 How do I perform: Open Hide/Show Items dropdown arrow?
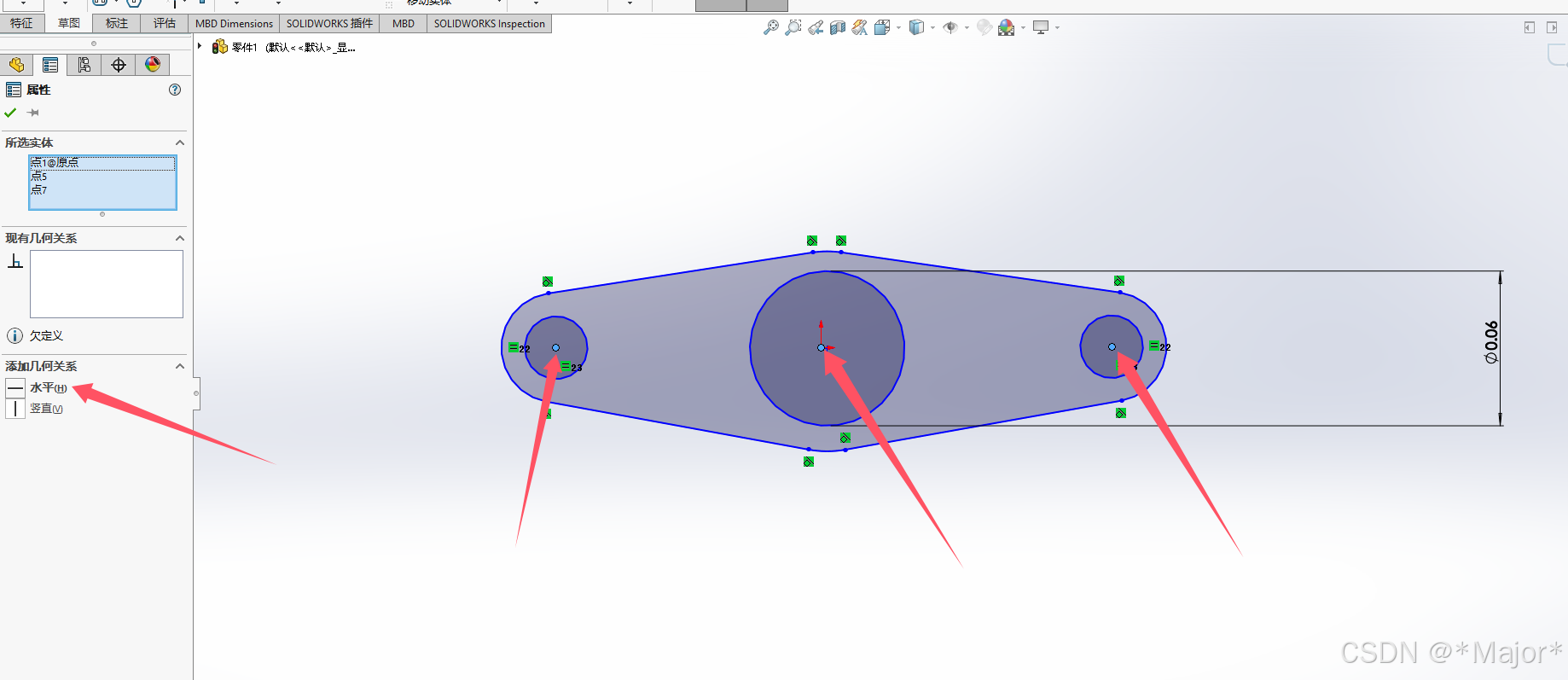[x=967, y=28]
